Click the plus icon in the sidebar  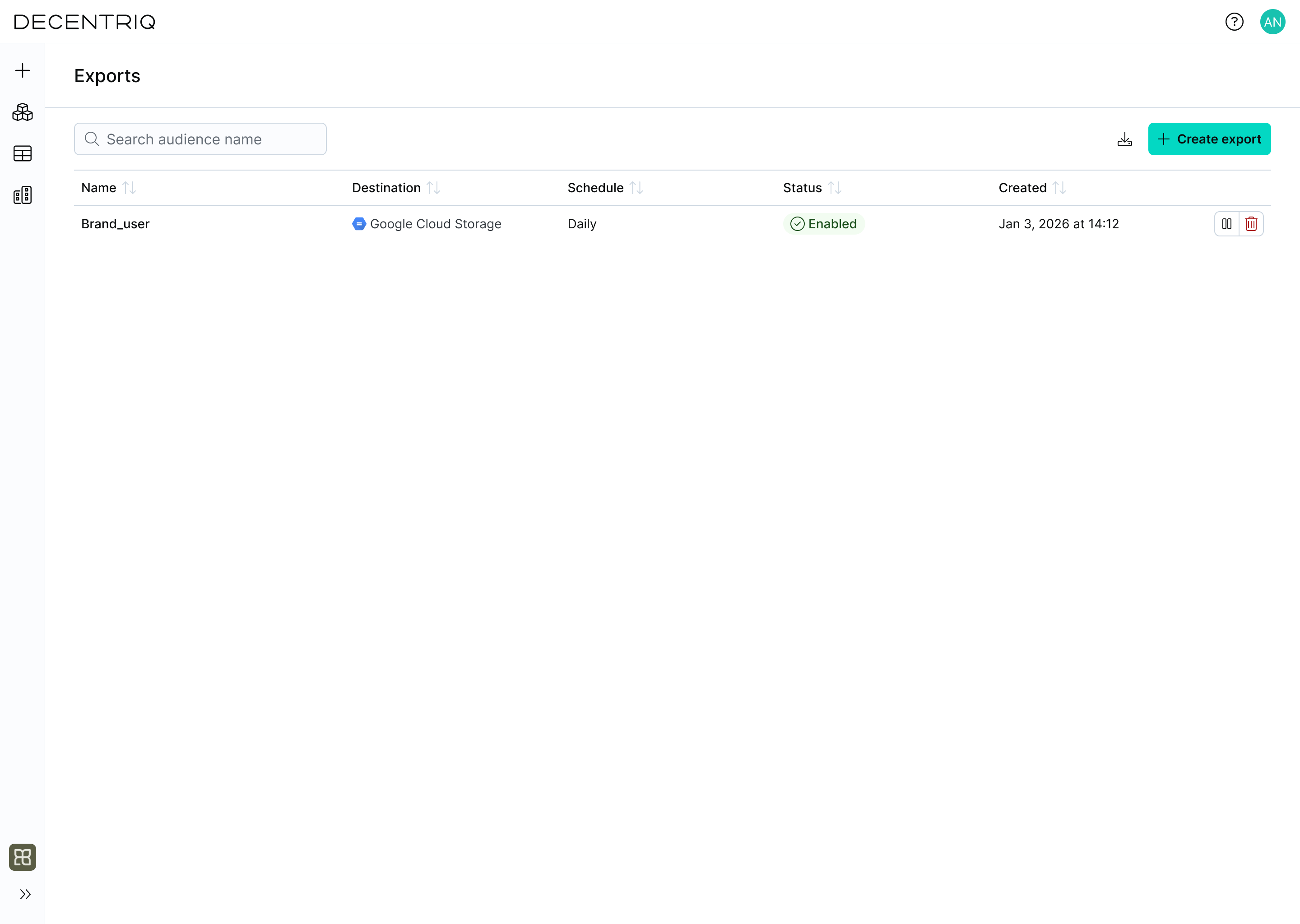point(22,70)
